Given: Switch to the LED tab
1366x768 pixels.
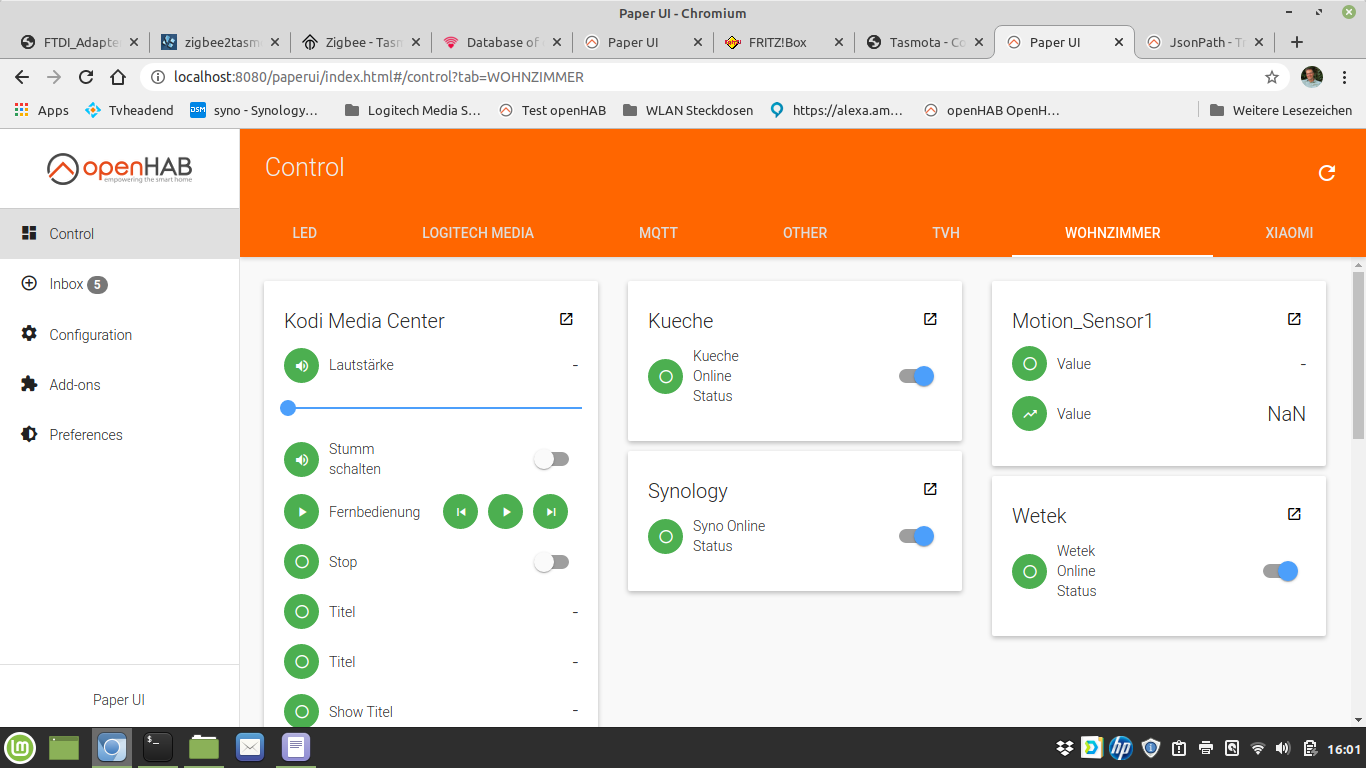Looking at the screenshot, I should 305,233.
